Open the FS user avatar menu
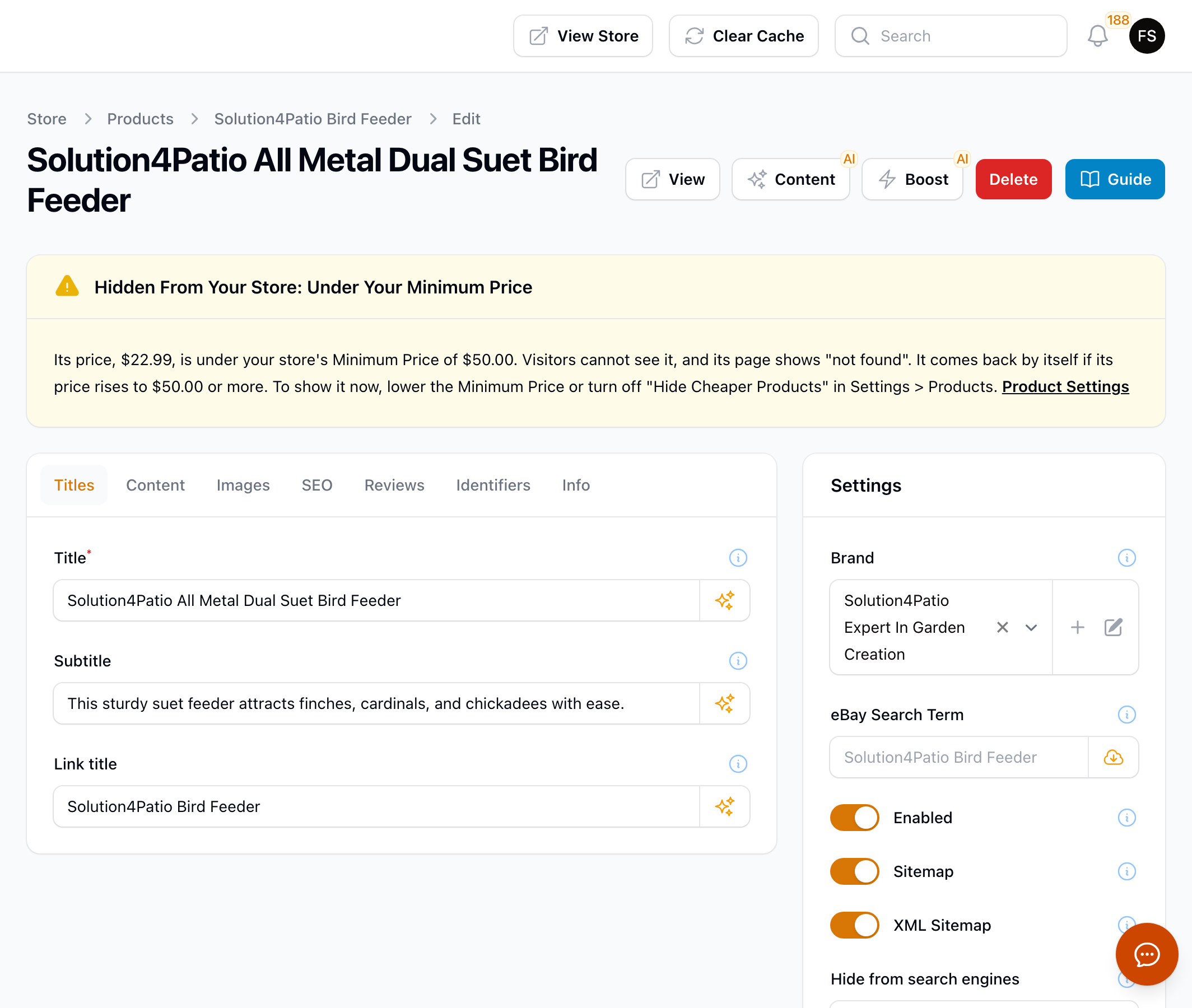The image size is (1192, 1008). pos(1146,36)
